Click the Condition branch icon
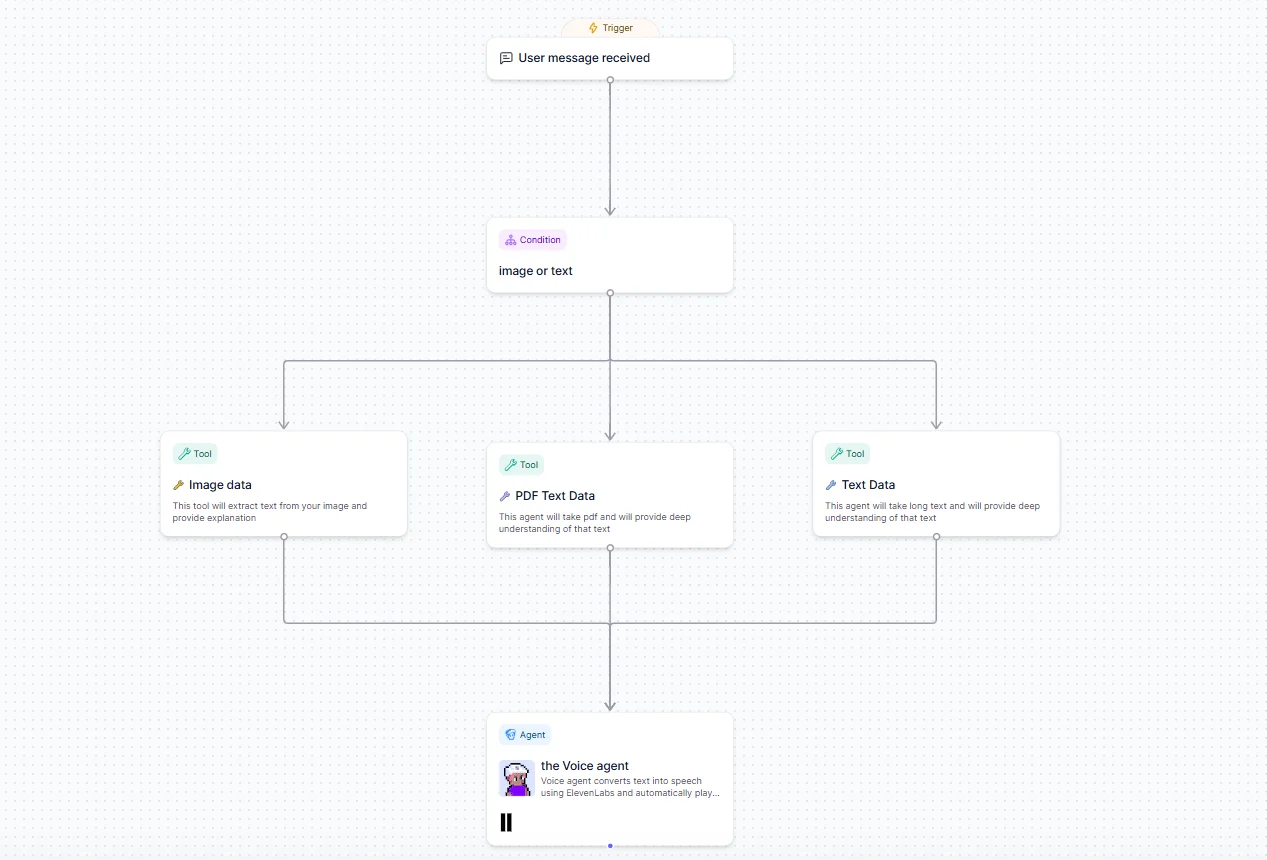This screenshot has height=860, width=1267. [x=510, y=240]
